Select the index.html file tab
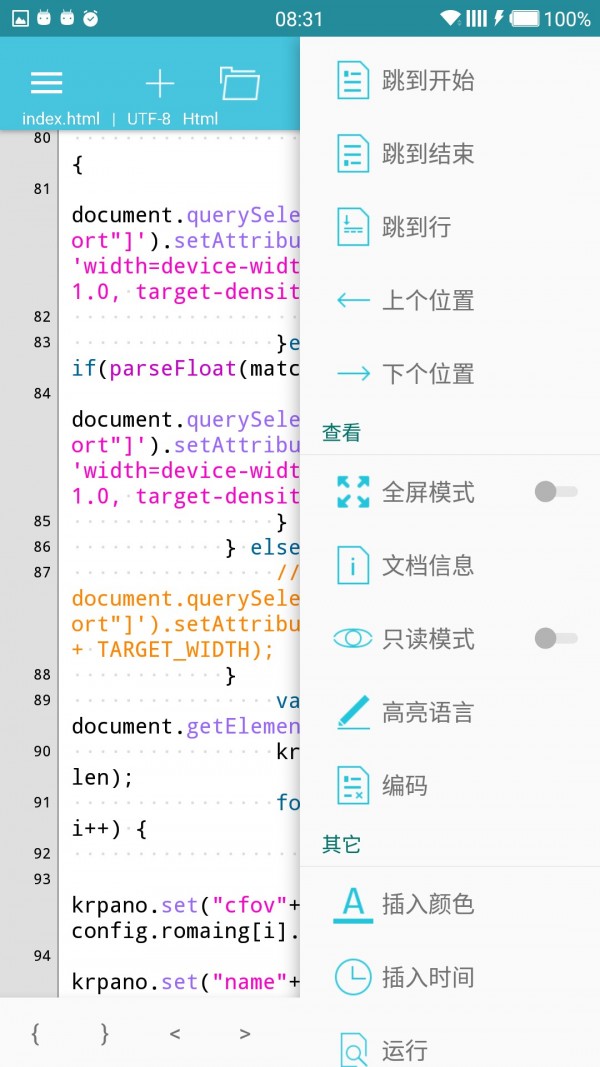The height and width of the screenshot is (1067, 600). (x=62, y=118)
